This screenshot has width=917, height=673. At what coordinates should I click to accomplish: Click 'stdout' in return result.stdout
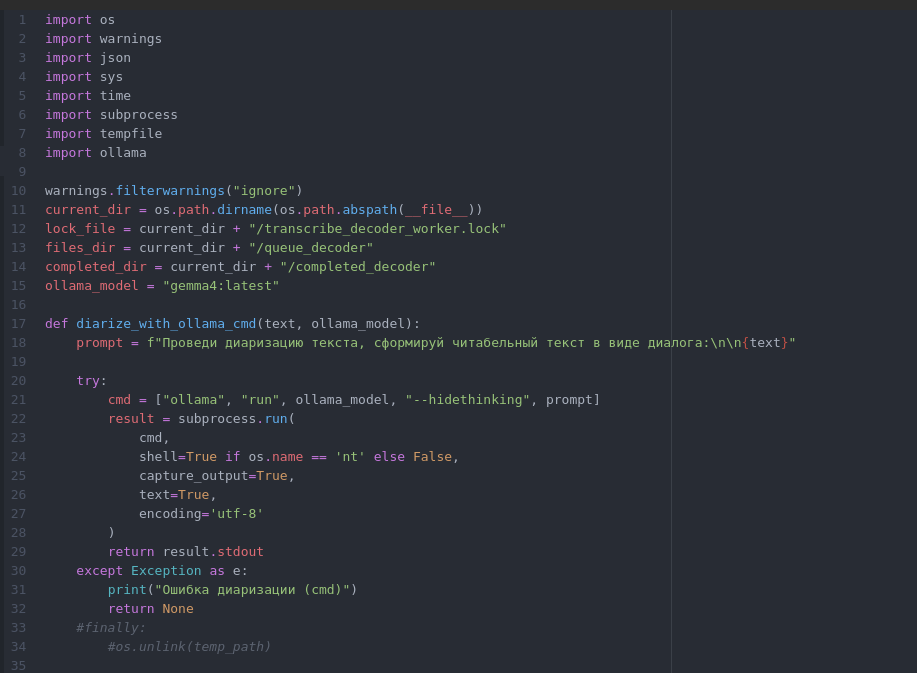click(240, 552)
